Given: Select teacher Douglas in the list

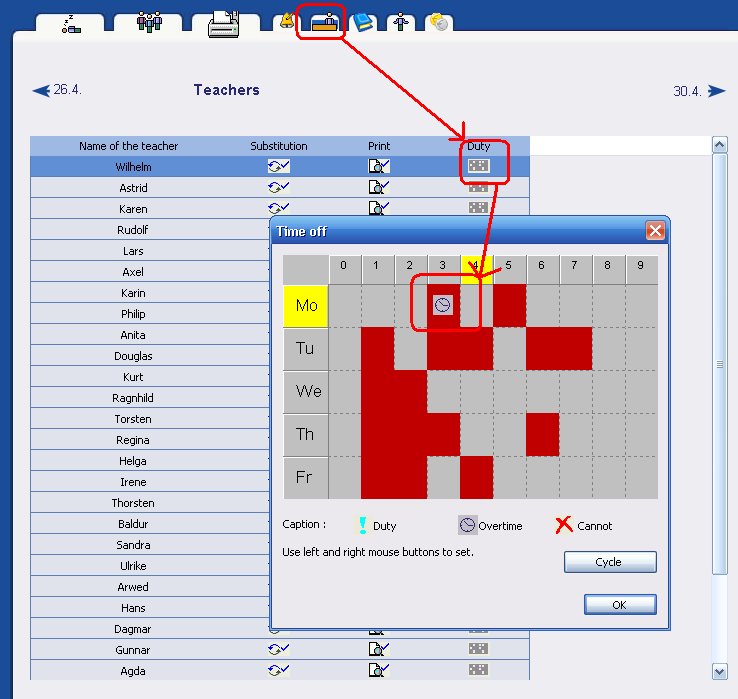Looking at the screenshot, I should [x=133, y=356].
